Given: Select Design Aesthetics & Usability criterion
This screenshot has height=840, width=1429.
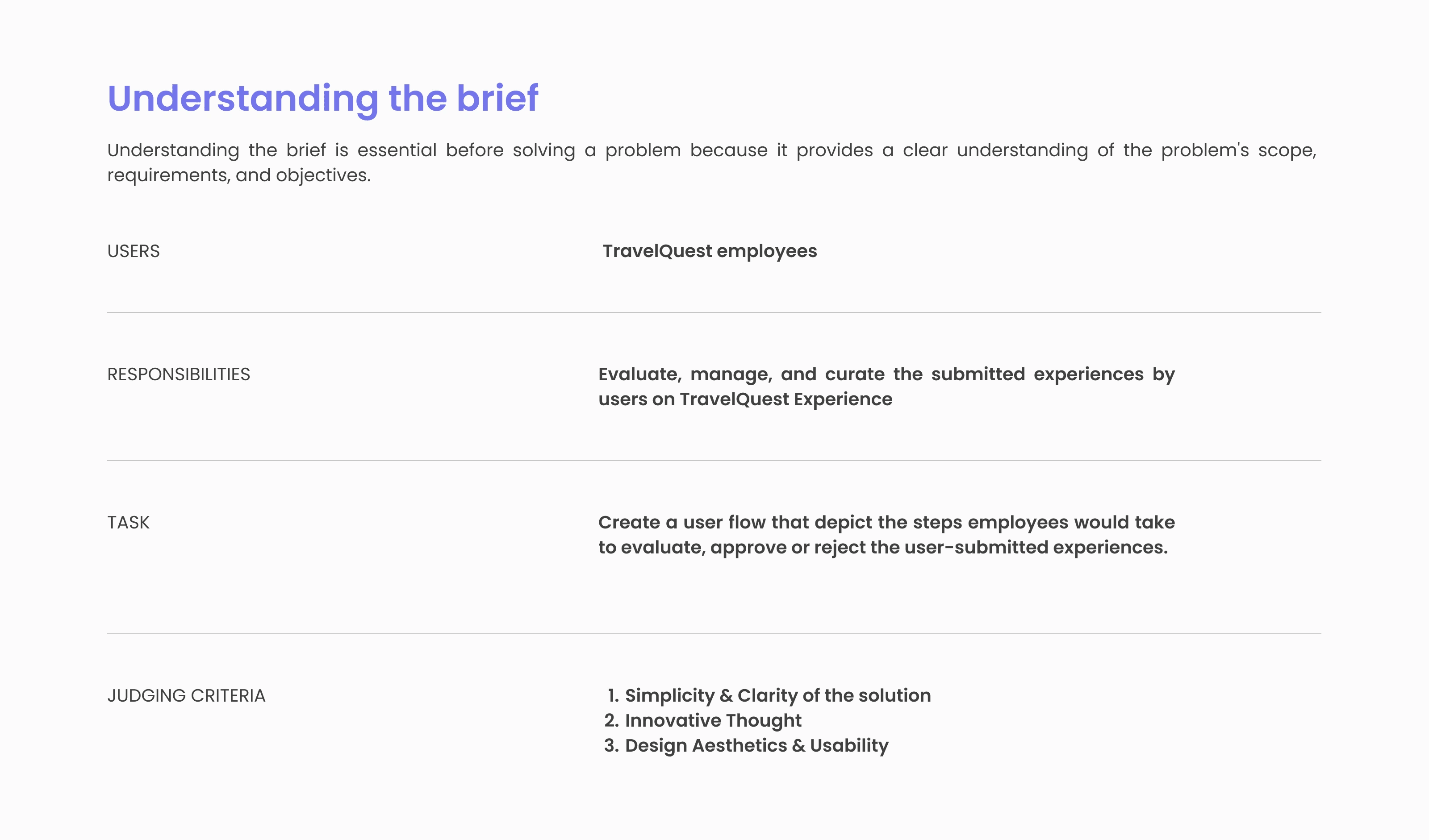Looking at the screenshot, I should (x=756, y=745).
